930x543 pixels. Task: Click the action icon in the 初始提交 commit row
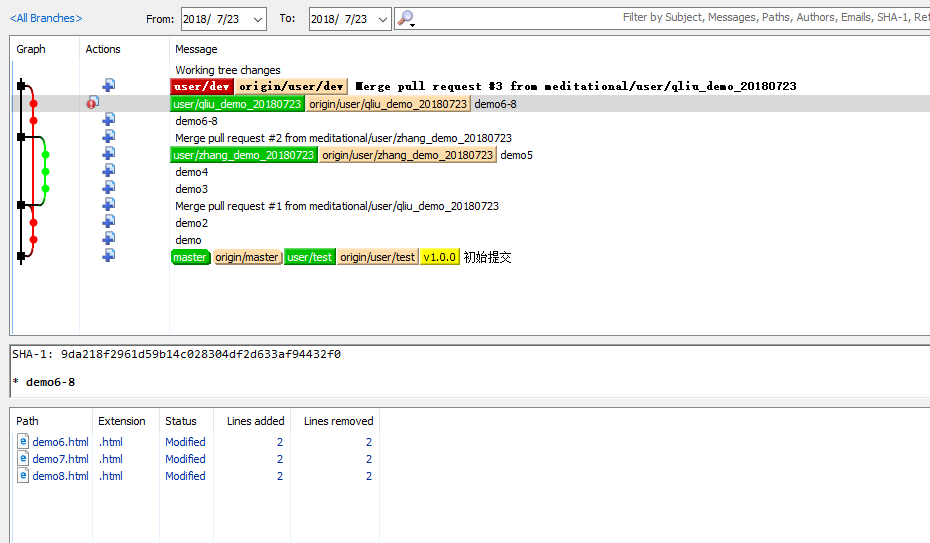click(108, 256)
